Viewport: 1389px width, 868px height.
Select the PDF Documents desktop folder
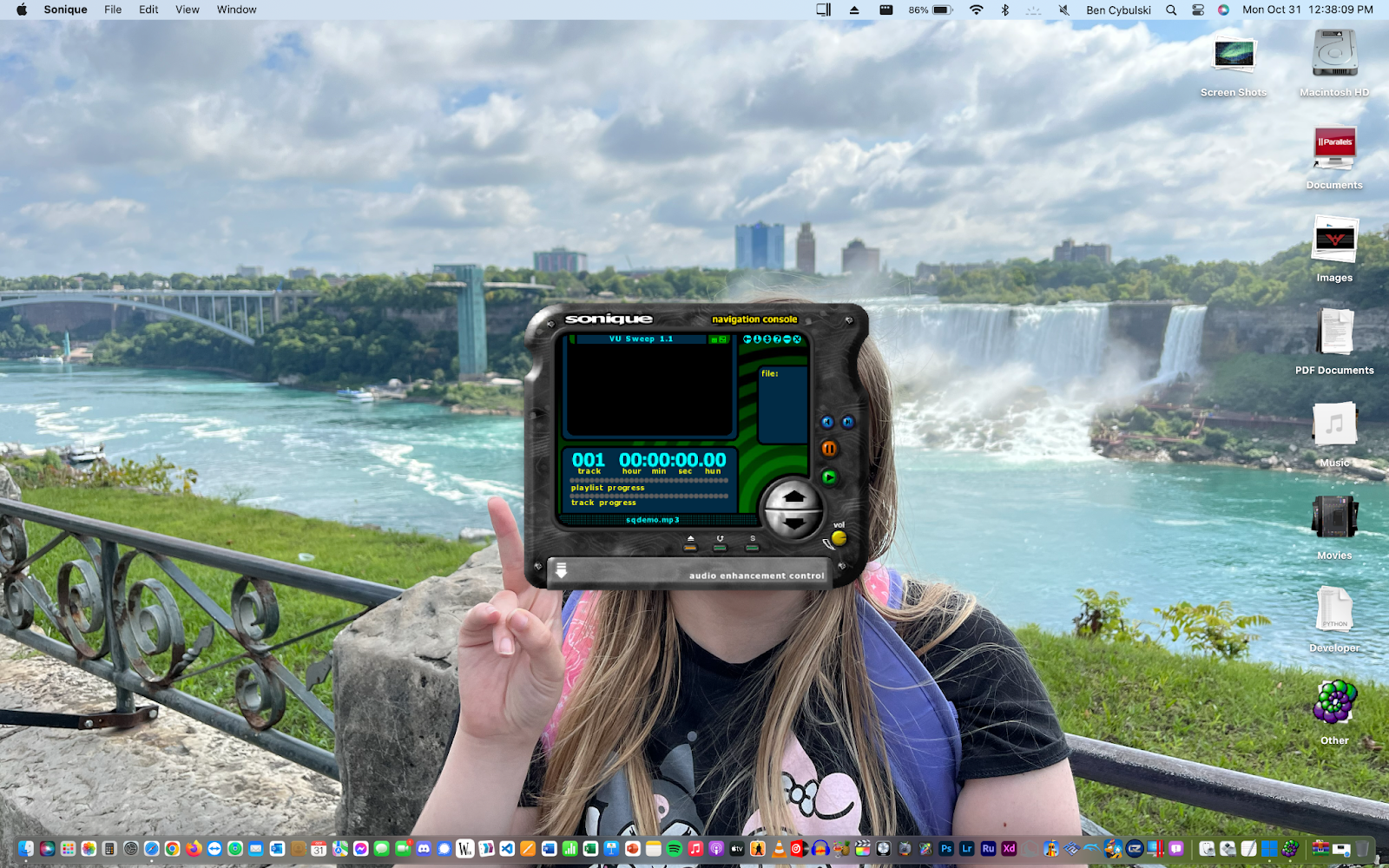[x=1334, y=341]
